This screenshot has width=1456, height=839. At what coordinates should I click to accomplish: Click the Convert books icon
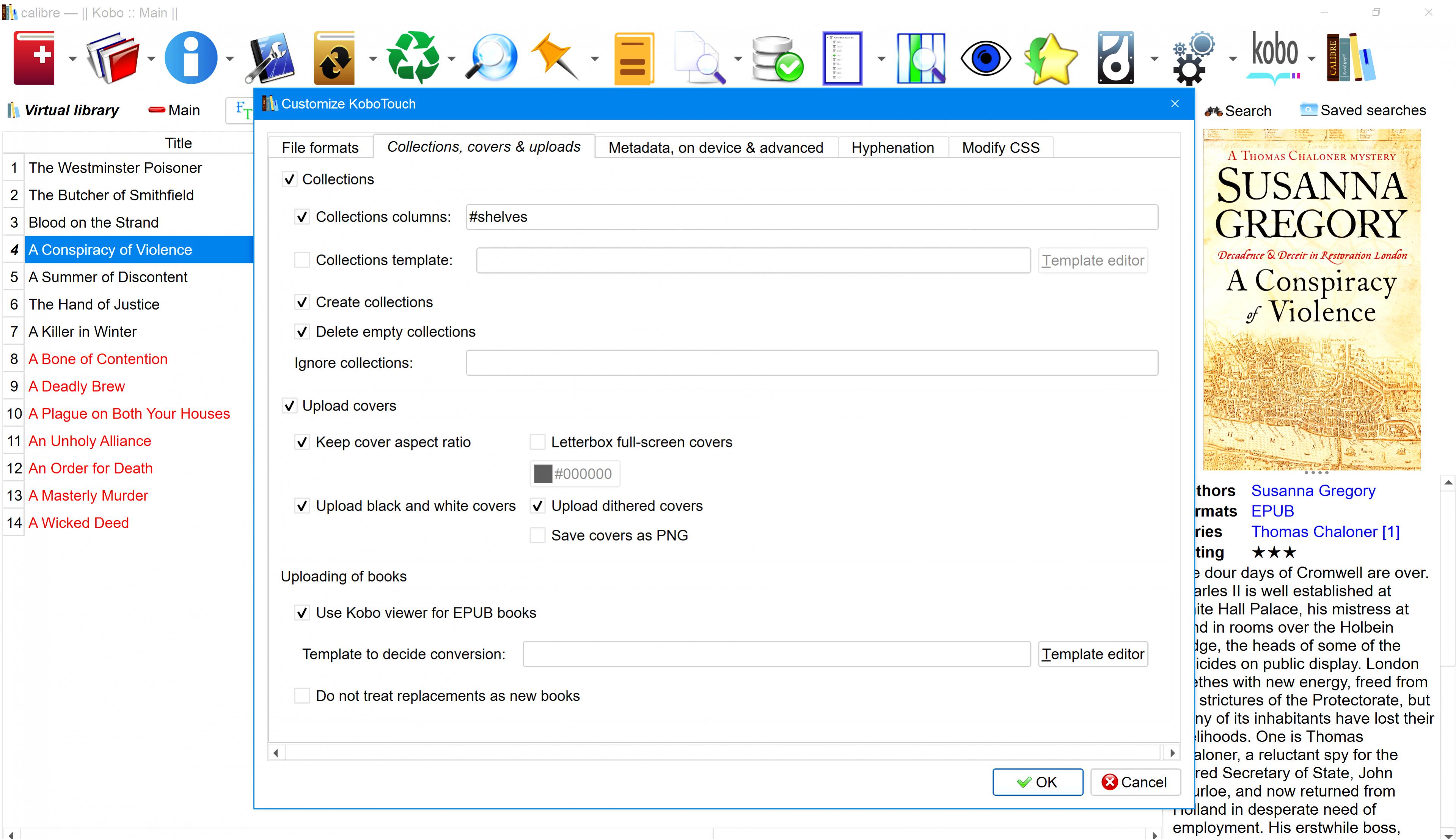click(x=334, y=58)
